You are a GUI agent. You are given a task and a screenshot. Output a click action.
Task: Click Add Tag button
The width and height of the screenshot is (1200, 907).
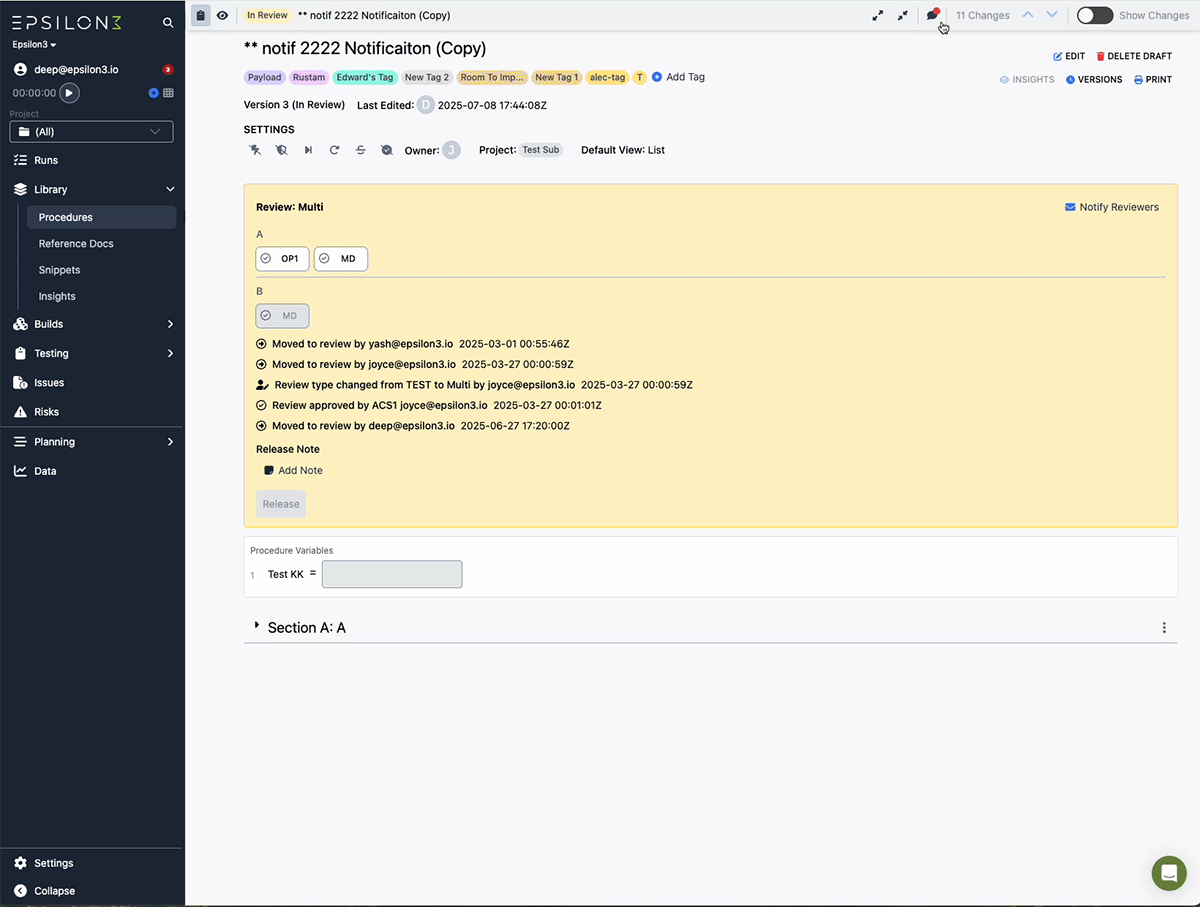[x=678, y=77]
